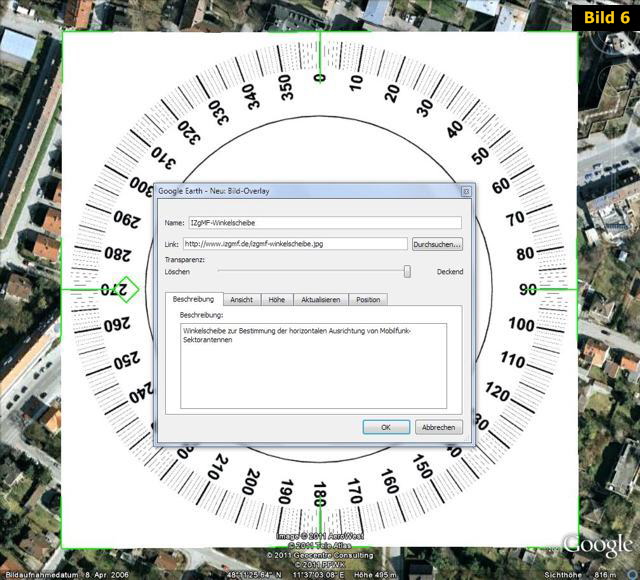Click the Name input field
Viewport: 640px width, 580px height.
(325, 223)
